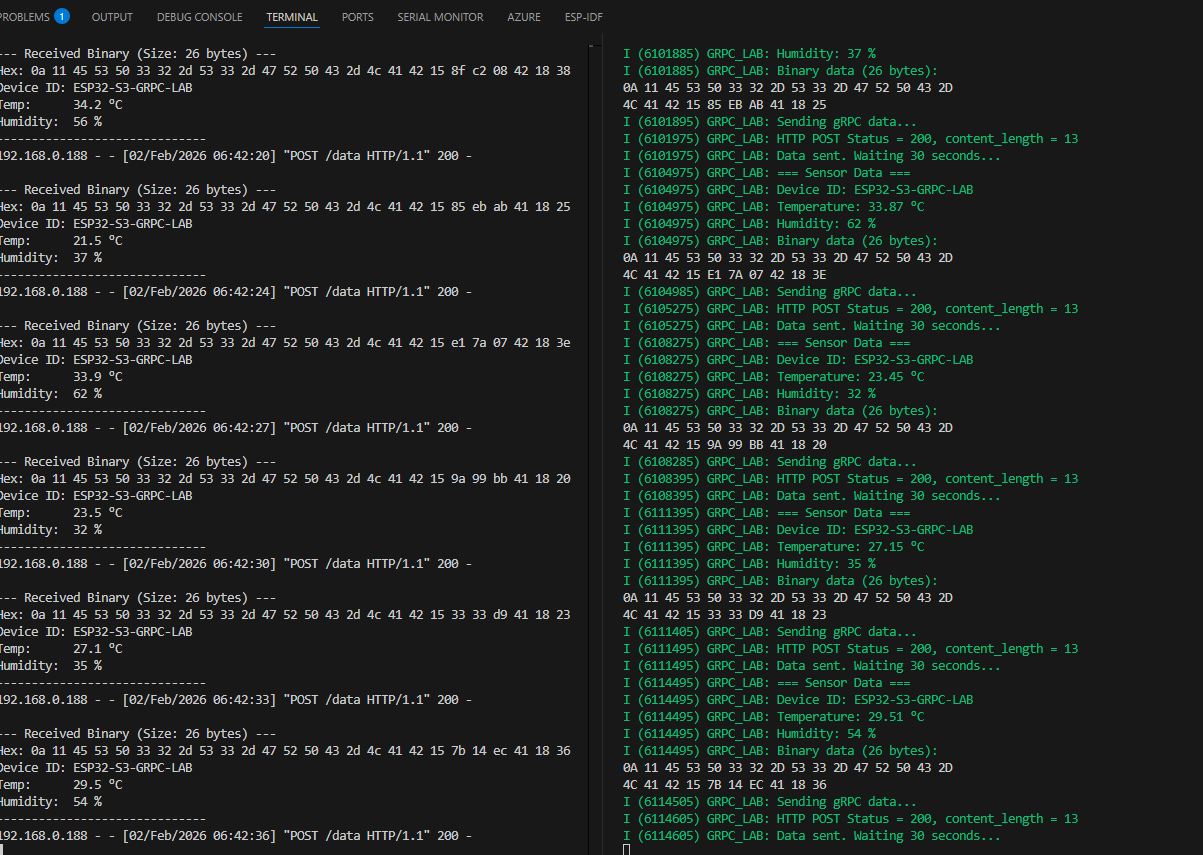
Task: Click HTTP POST Status log at 6105275
Action: 850,309
